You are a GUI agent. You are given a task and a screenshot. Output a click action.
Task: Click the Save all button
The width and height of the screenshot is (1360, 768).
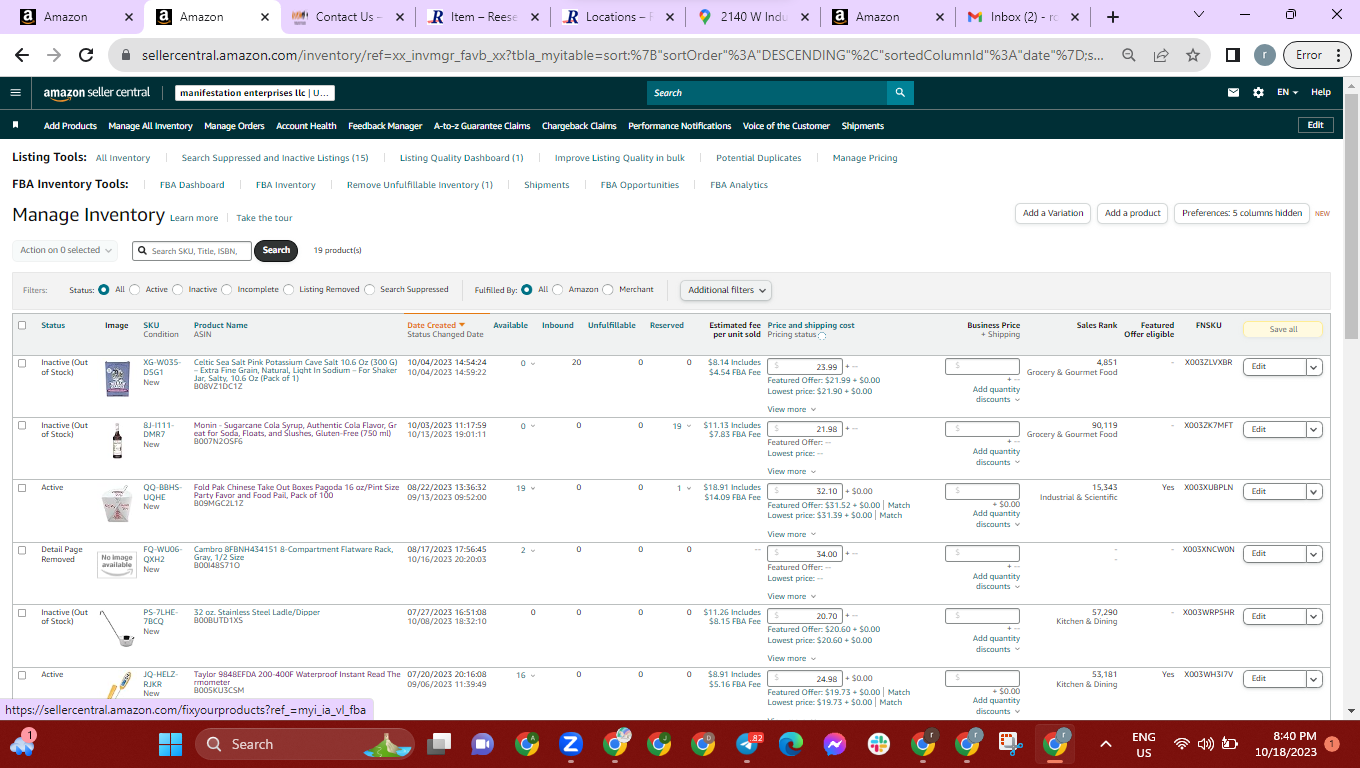click(1283, 329)
